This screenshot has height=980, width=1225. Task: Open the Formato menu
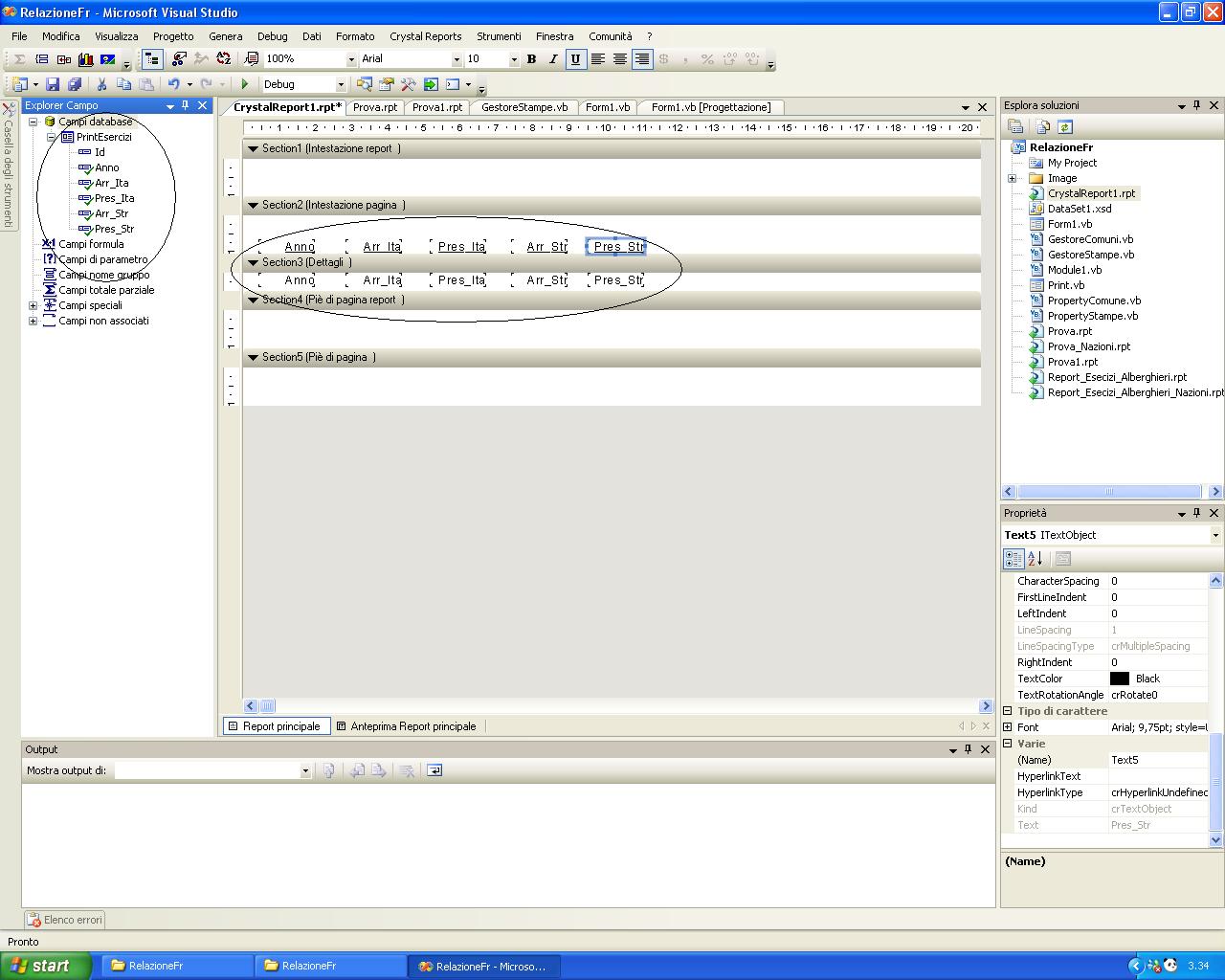355,36
